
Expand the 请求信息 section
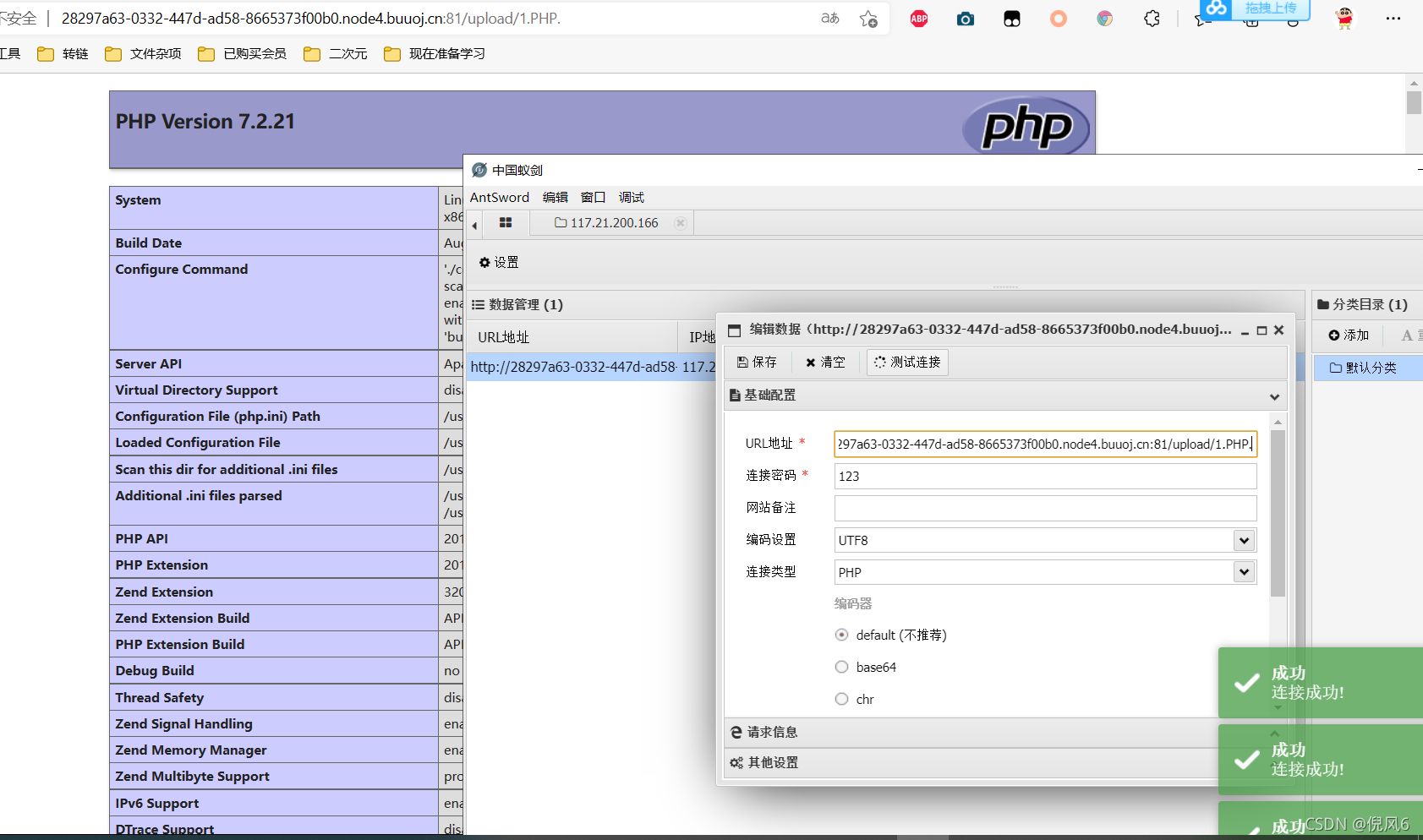(1005, 733)
